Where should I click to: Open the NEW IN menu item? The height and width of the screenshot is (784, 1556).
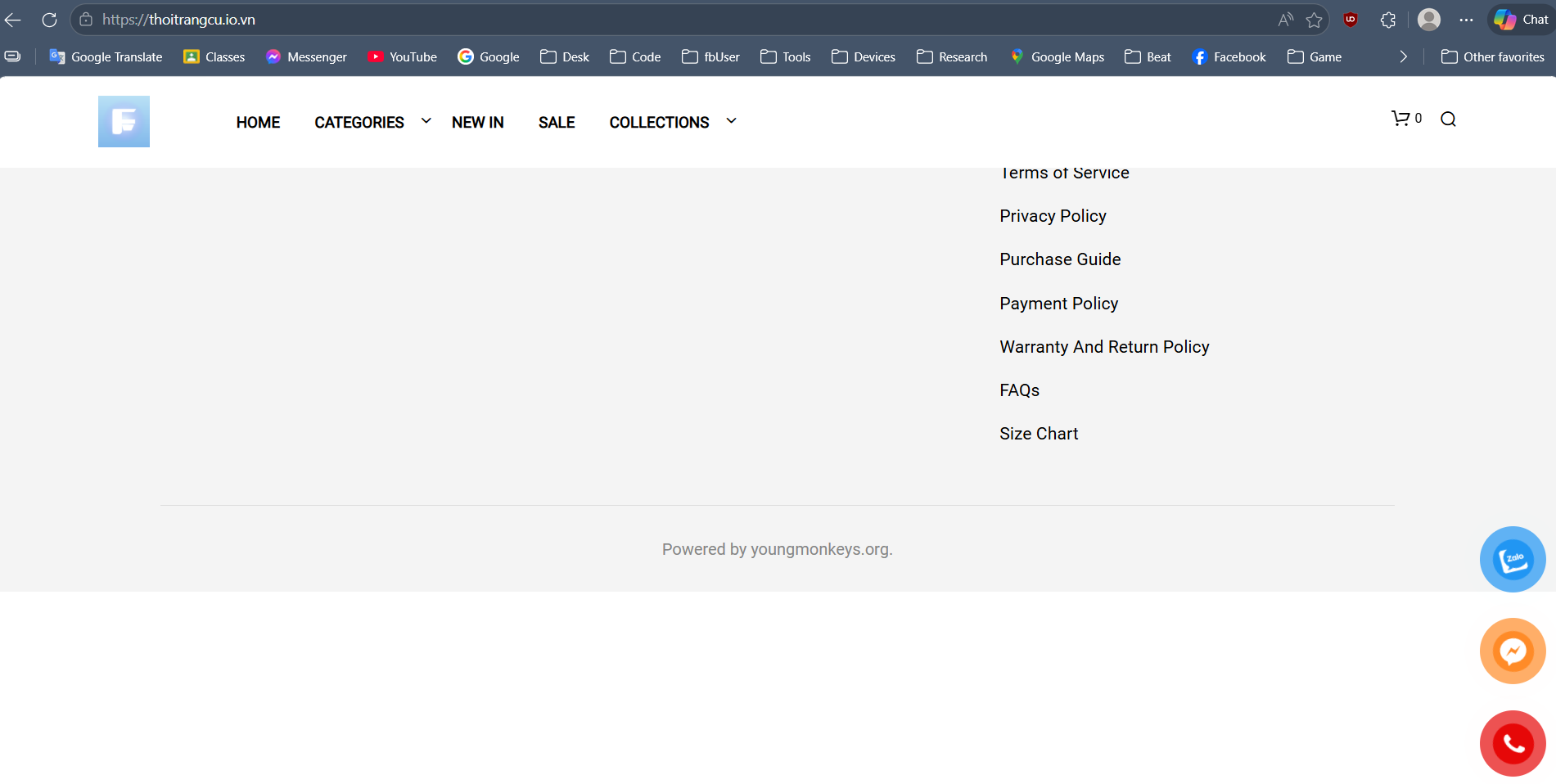(477, 123)
